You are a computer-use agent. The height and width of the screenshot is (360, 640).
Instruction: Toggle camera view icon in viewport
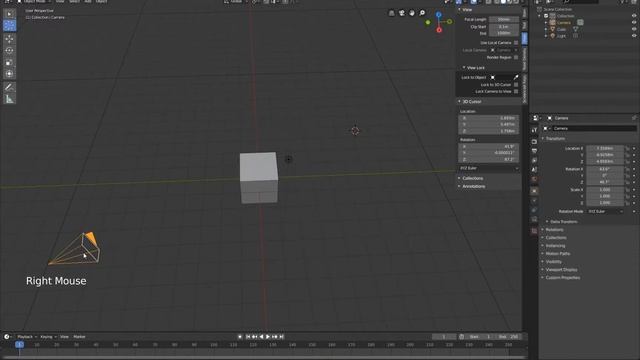[402, 13]
